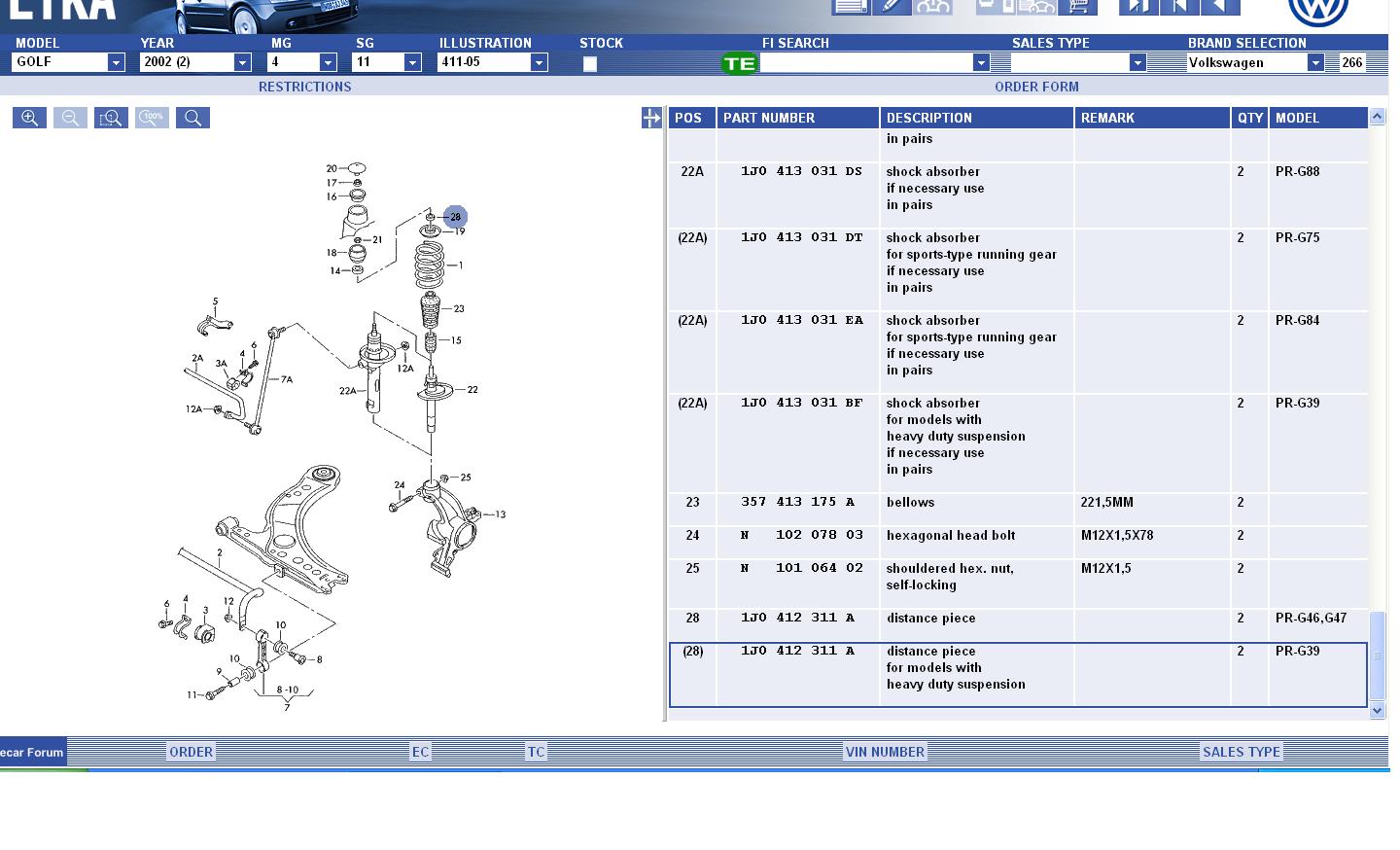
Task: Select shouldered hex nut N 101 064 02
Action: point(1018,583)
